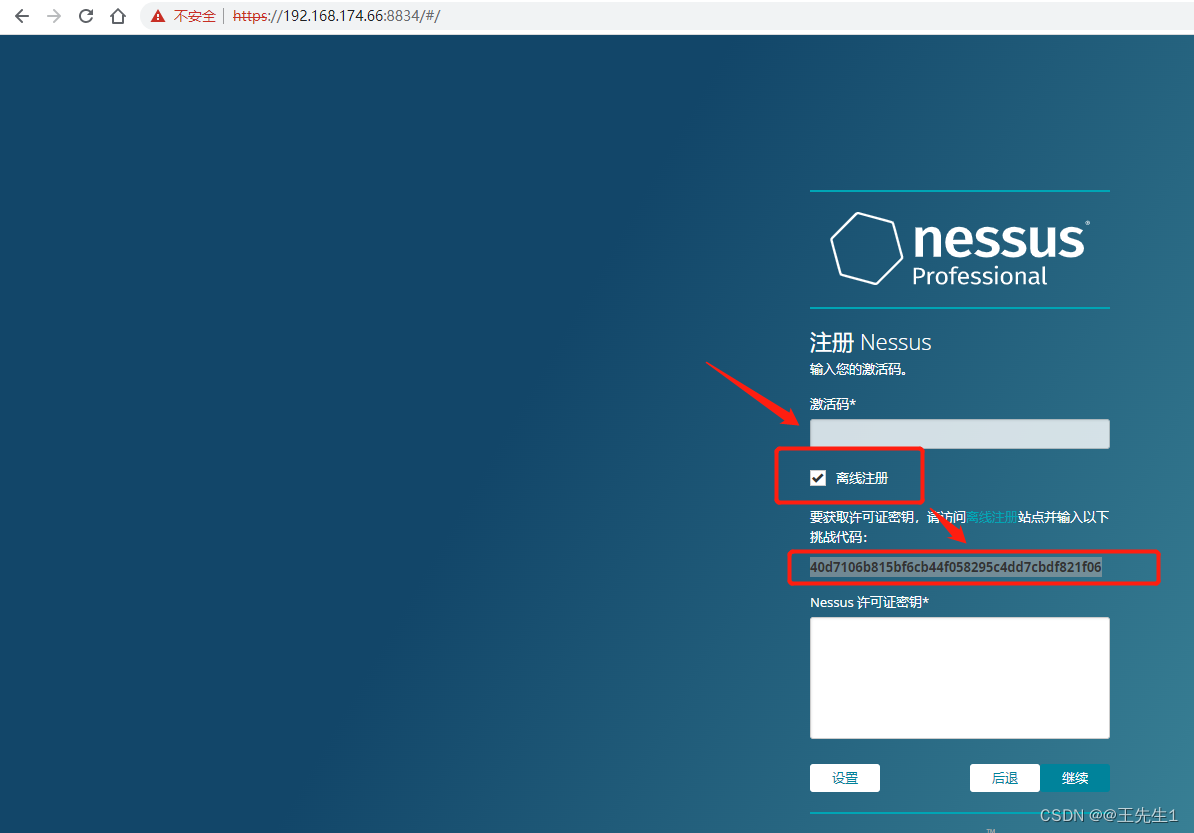Click the Nessus 许可证密钥 text area
This screenshot has width=1194, height=833.
959,677
